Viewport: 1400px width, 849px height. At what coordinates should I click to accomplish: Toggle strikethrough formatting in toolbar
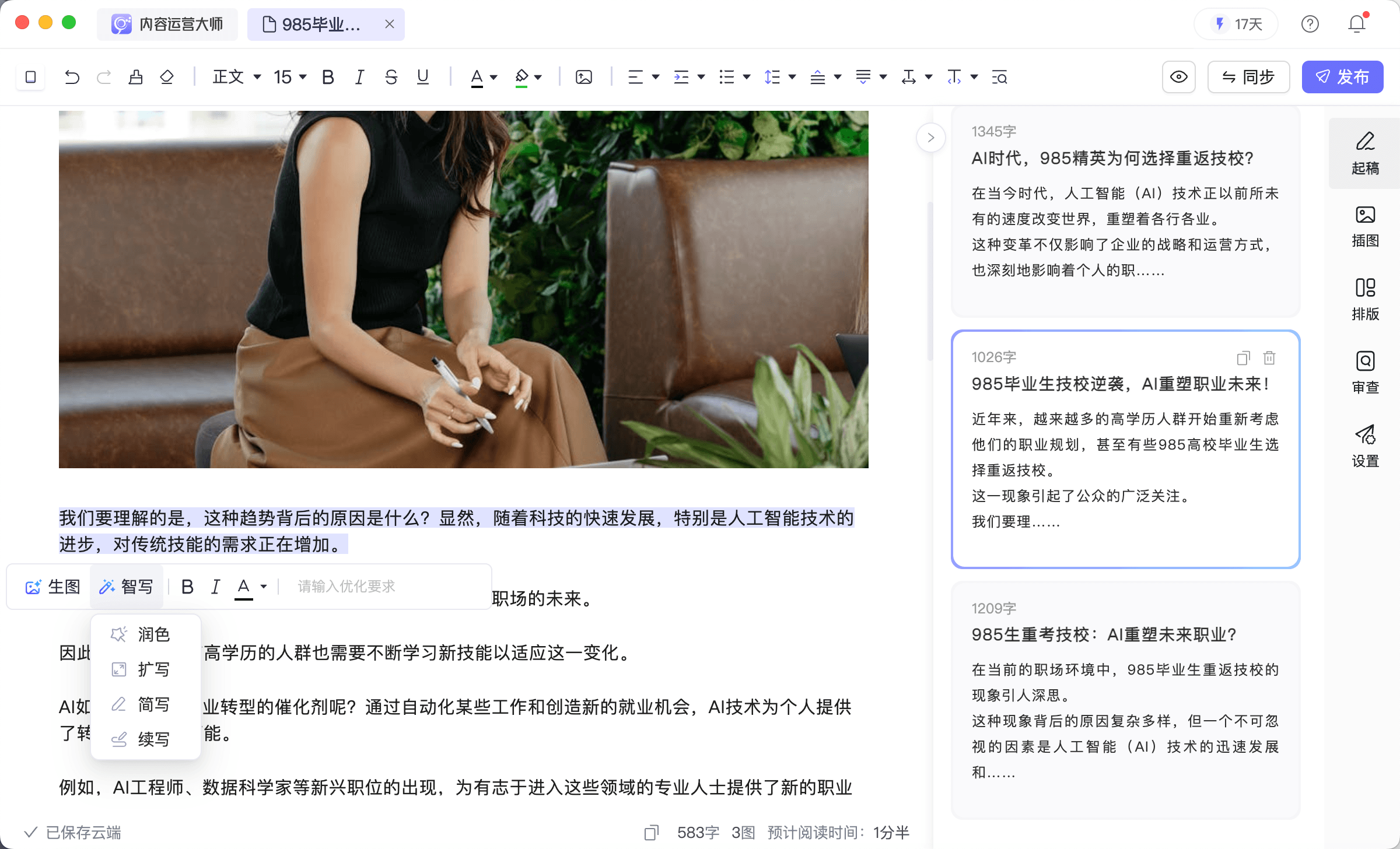[x=391, y=77]
